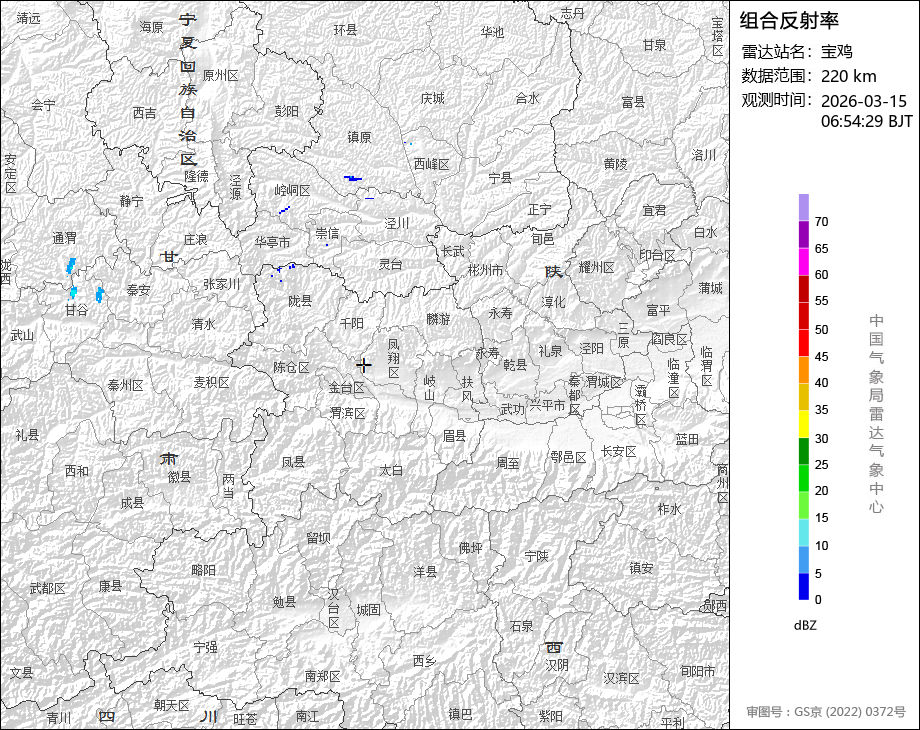
Task: Click the 金台区 map label
Action: pos(347,388)
